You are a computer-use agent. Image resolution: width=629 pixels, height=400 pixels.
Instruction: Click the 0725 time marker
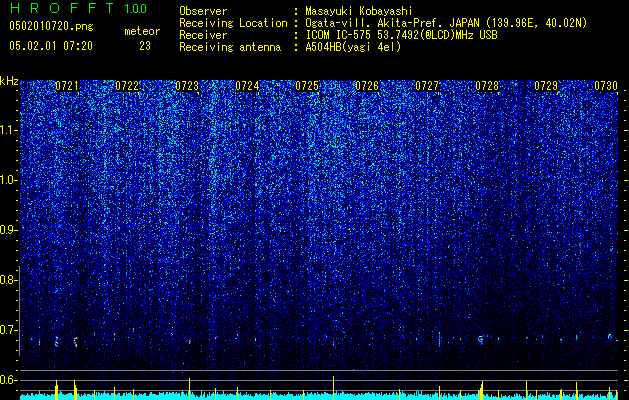coord(307,86)
